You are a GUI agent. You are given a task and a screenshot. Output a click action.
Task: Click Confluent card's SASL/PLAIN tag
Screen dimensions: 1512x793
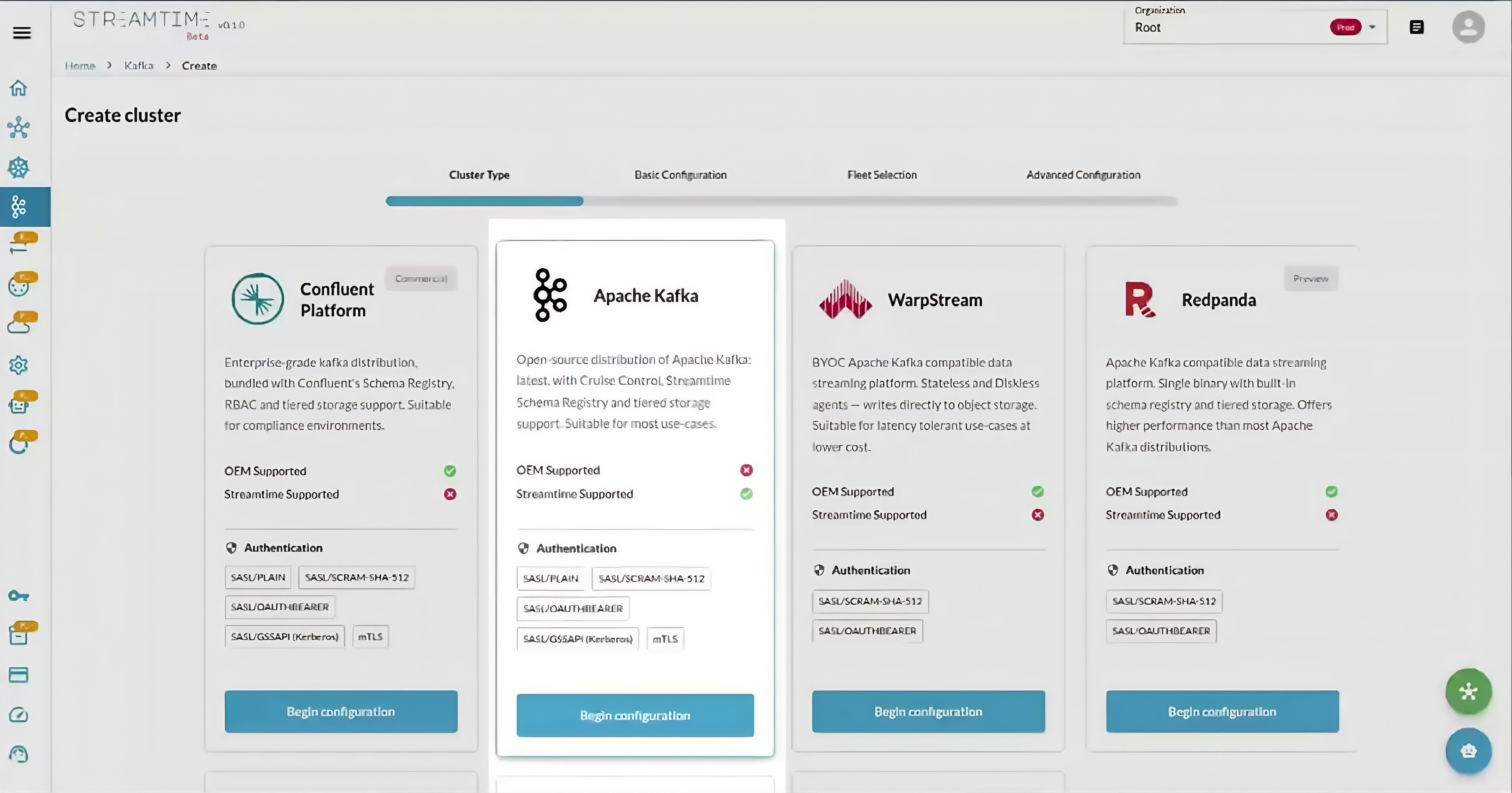coord(258,577)
